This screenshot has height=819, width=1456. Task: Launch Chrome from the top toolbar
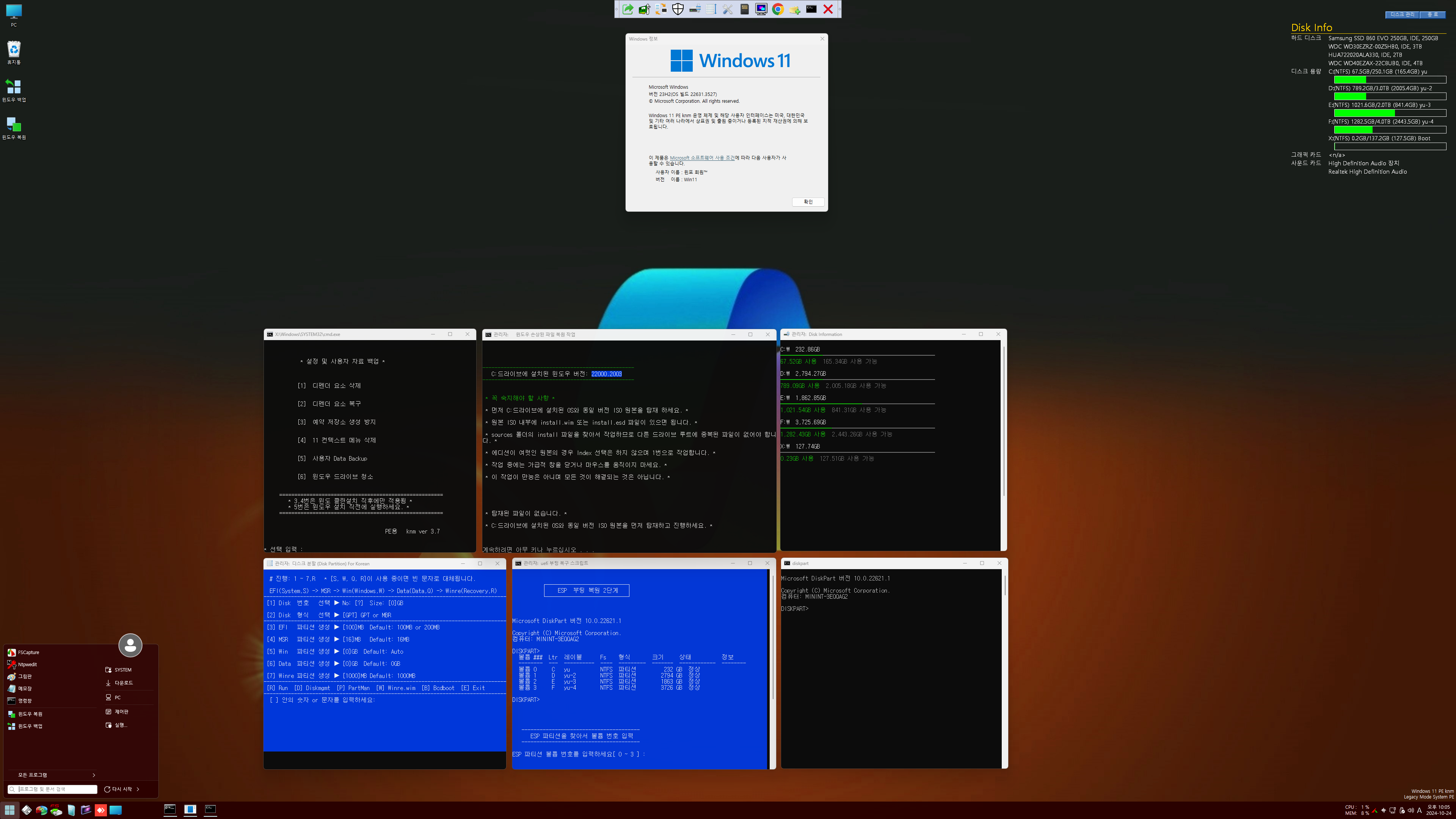click(778, 9)
